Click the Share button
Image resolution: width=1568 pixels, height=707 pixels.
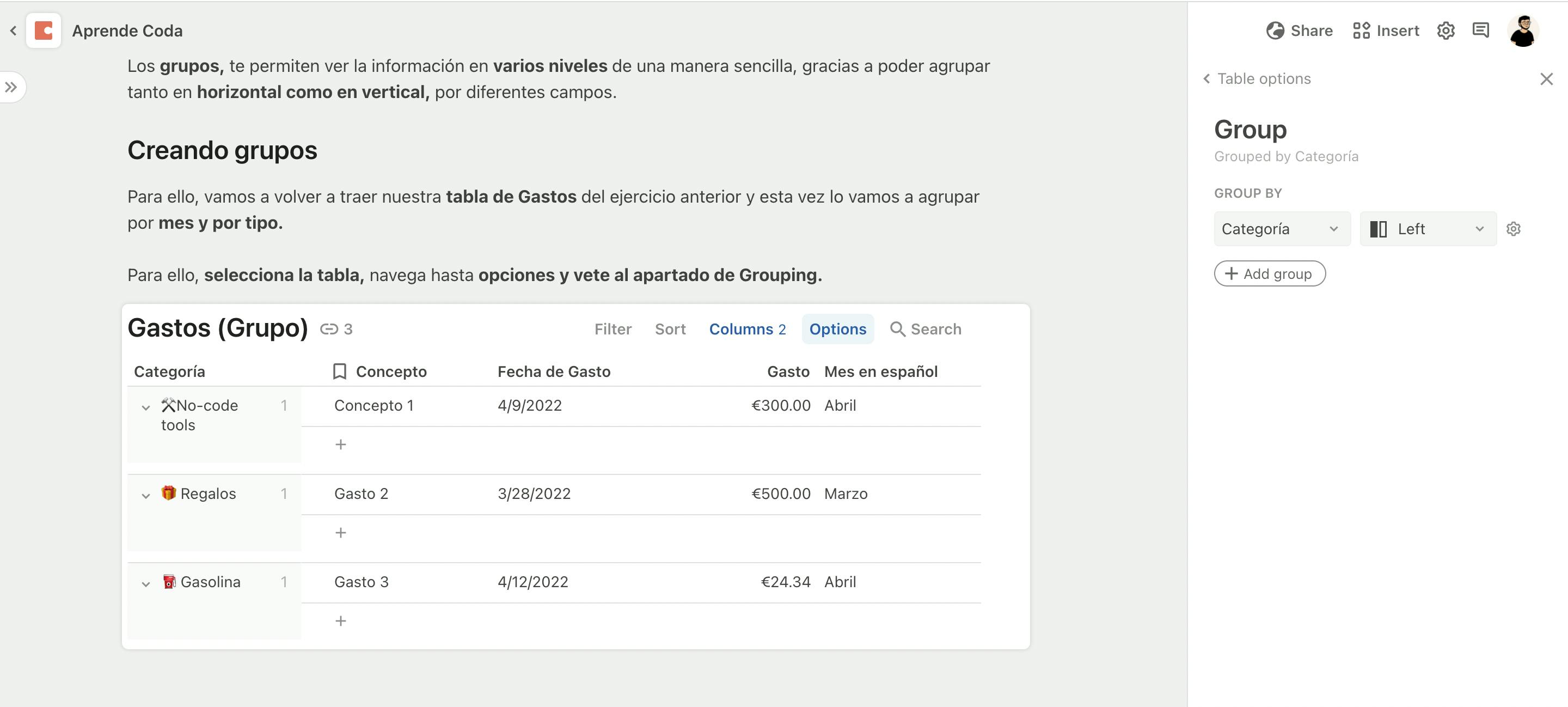point(1299,31)
